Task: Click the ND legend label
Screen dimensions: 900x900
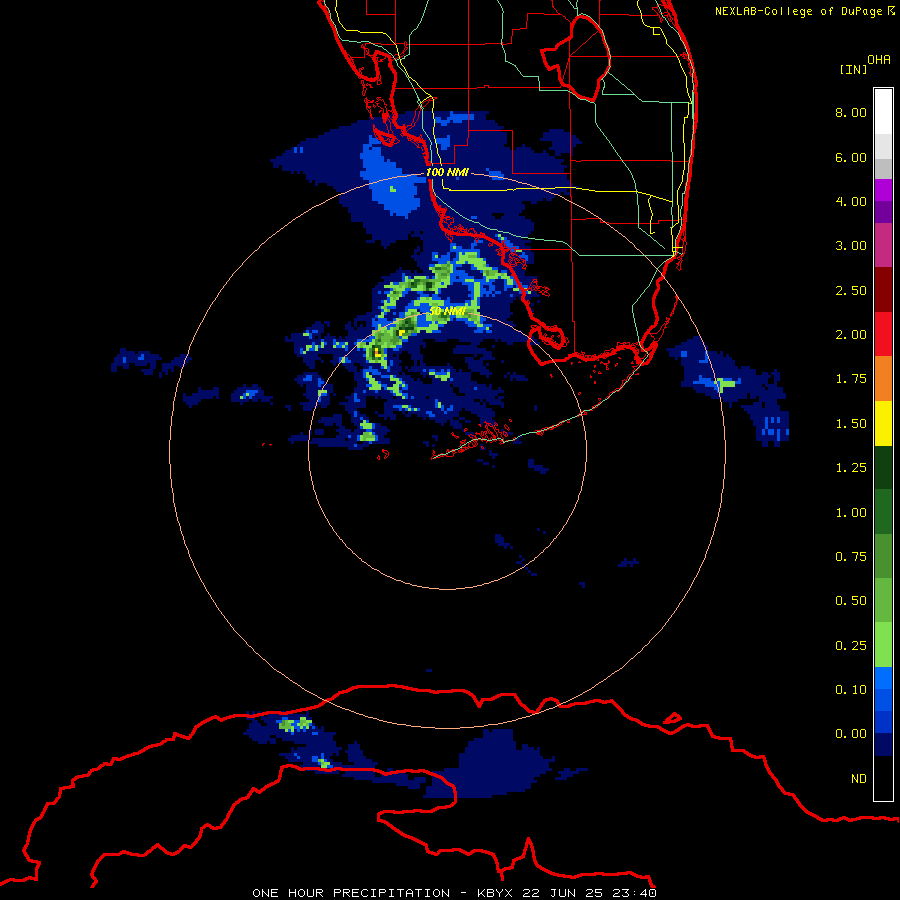Action: 859,779
